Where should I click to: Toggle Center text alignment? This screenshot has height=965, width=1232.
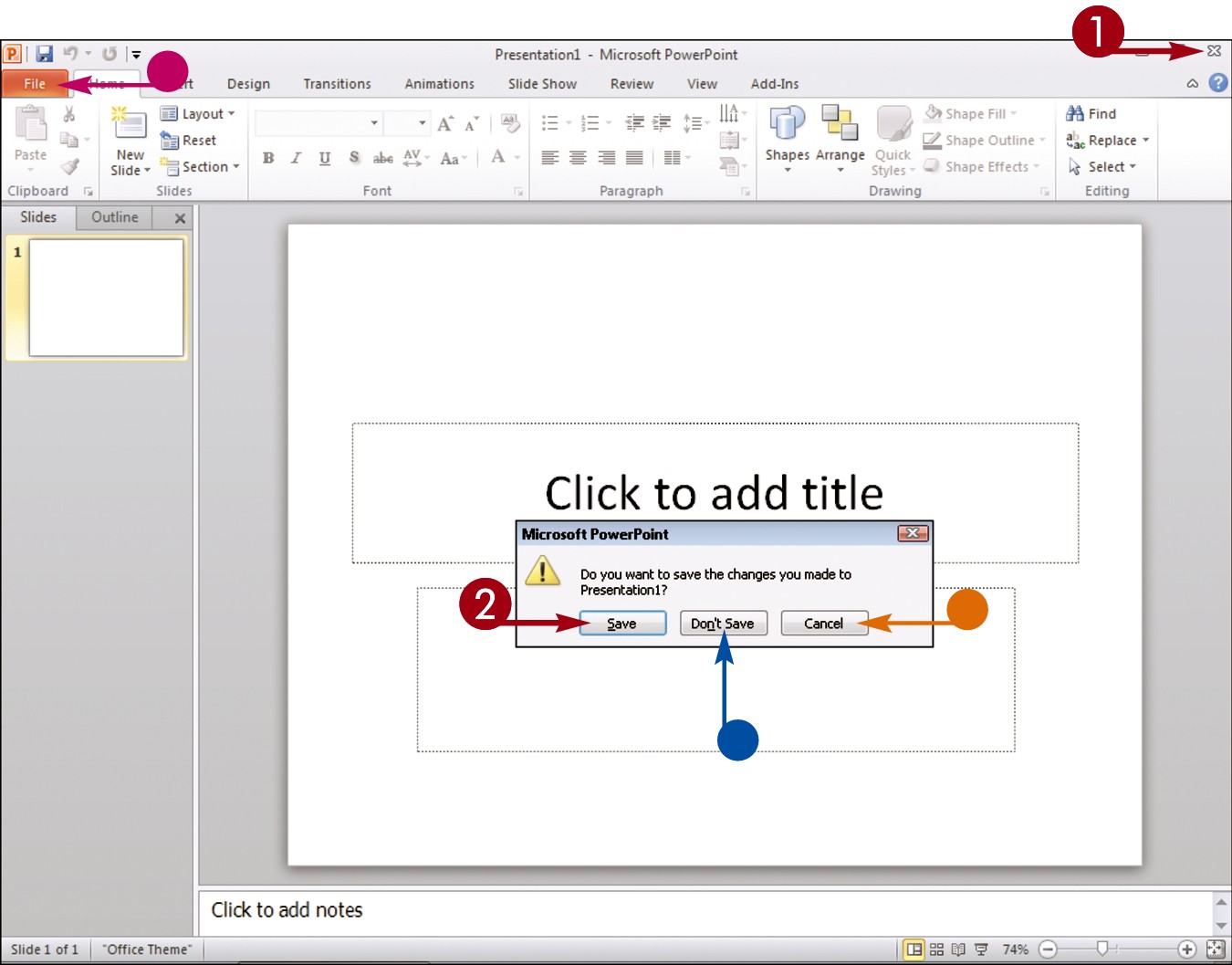pyautogui.click(x=578, y=158)
